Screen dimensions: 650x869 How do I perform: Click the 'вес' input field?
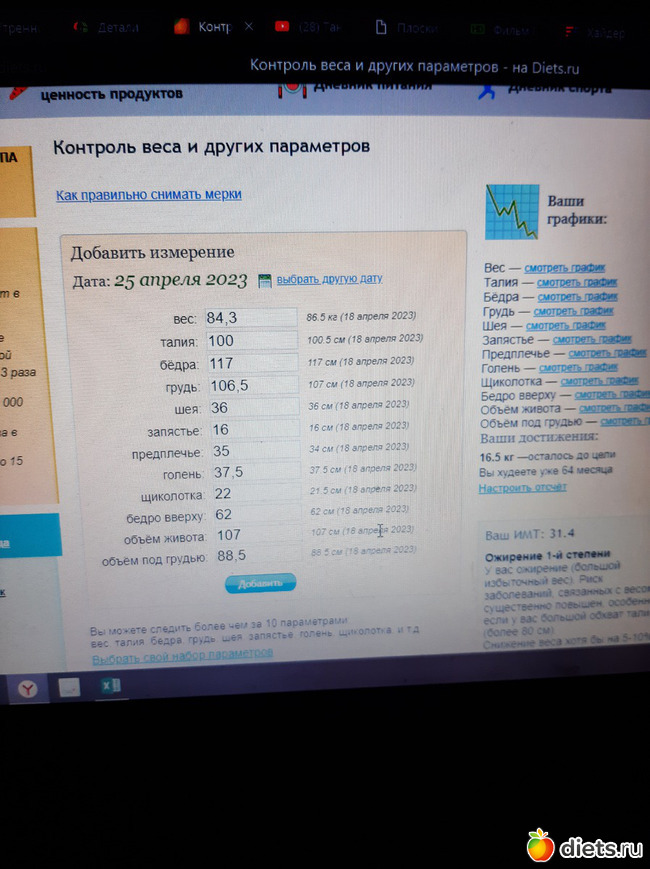(x=250, y=318)
